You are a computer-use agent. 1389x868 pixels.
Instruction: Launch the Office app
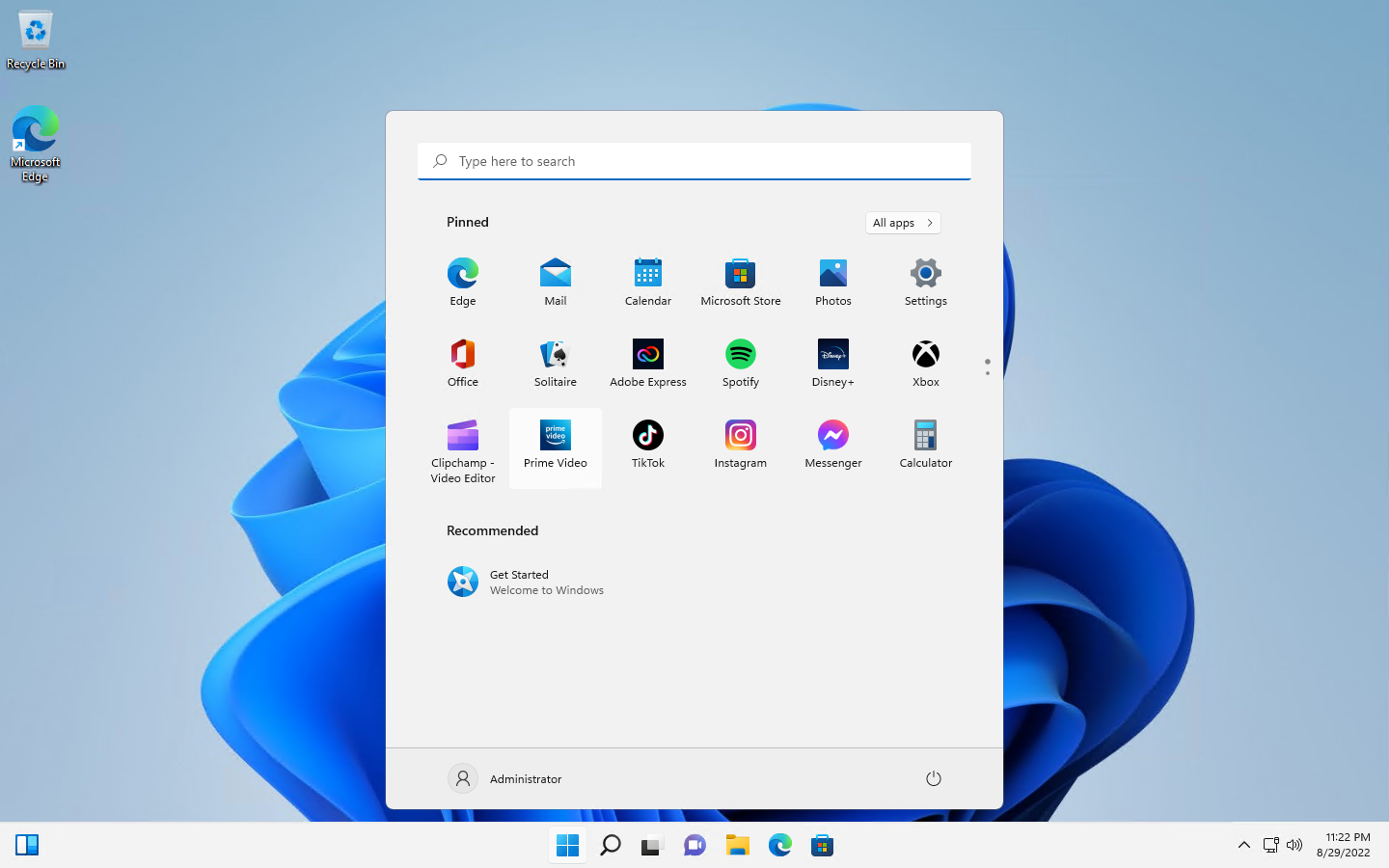[x=463, y=363]
